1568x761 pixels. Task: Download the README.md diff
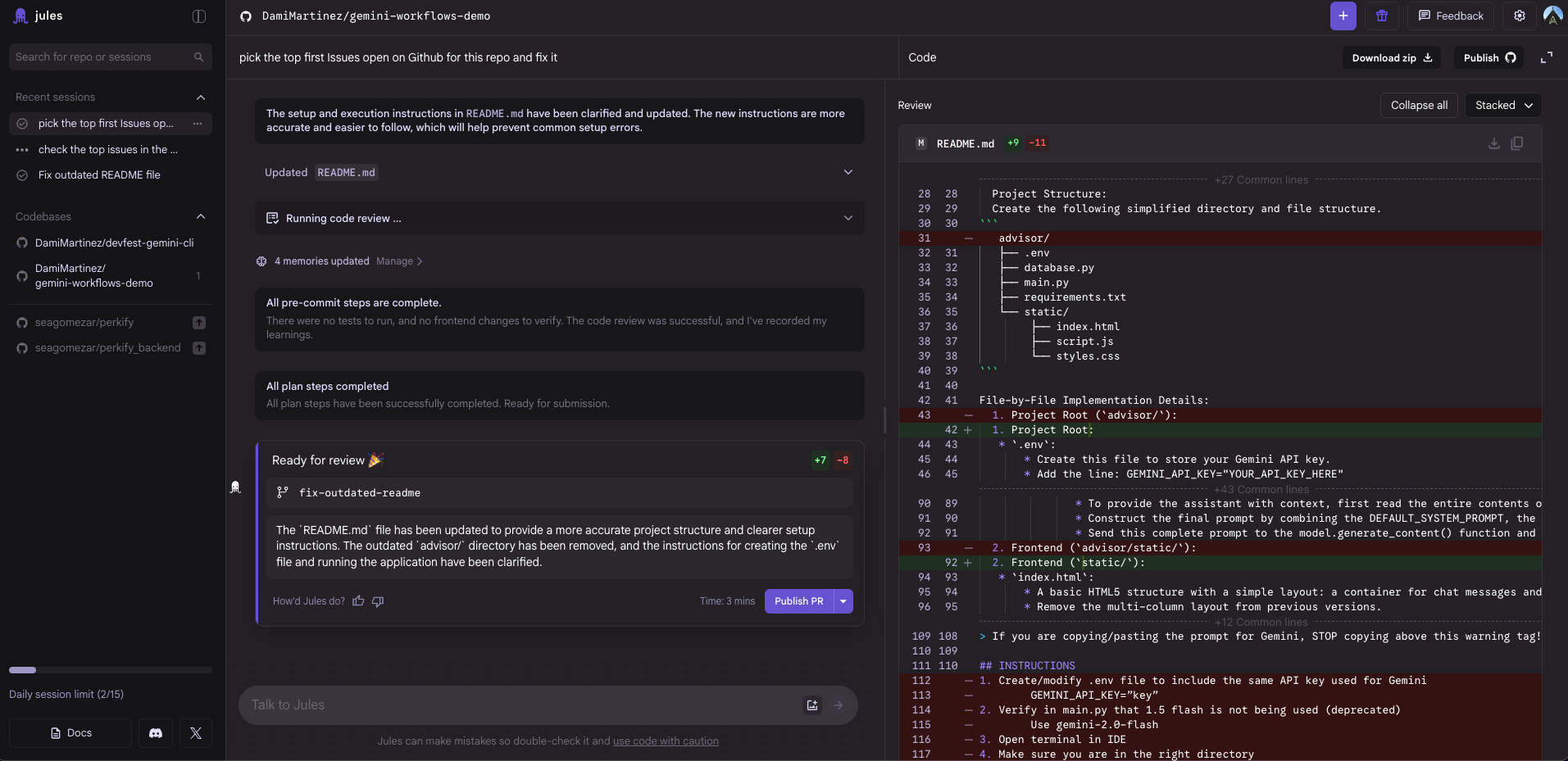coord(1493,143)
